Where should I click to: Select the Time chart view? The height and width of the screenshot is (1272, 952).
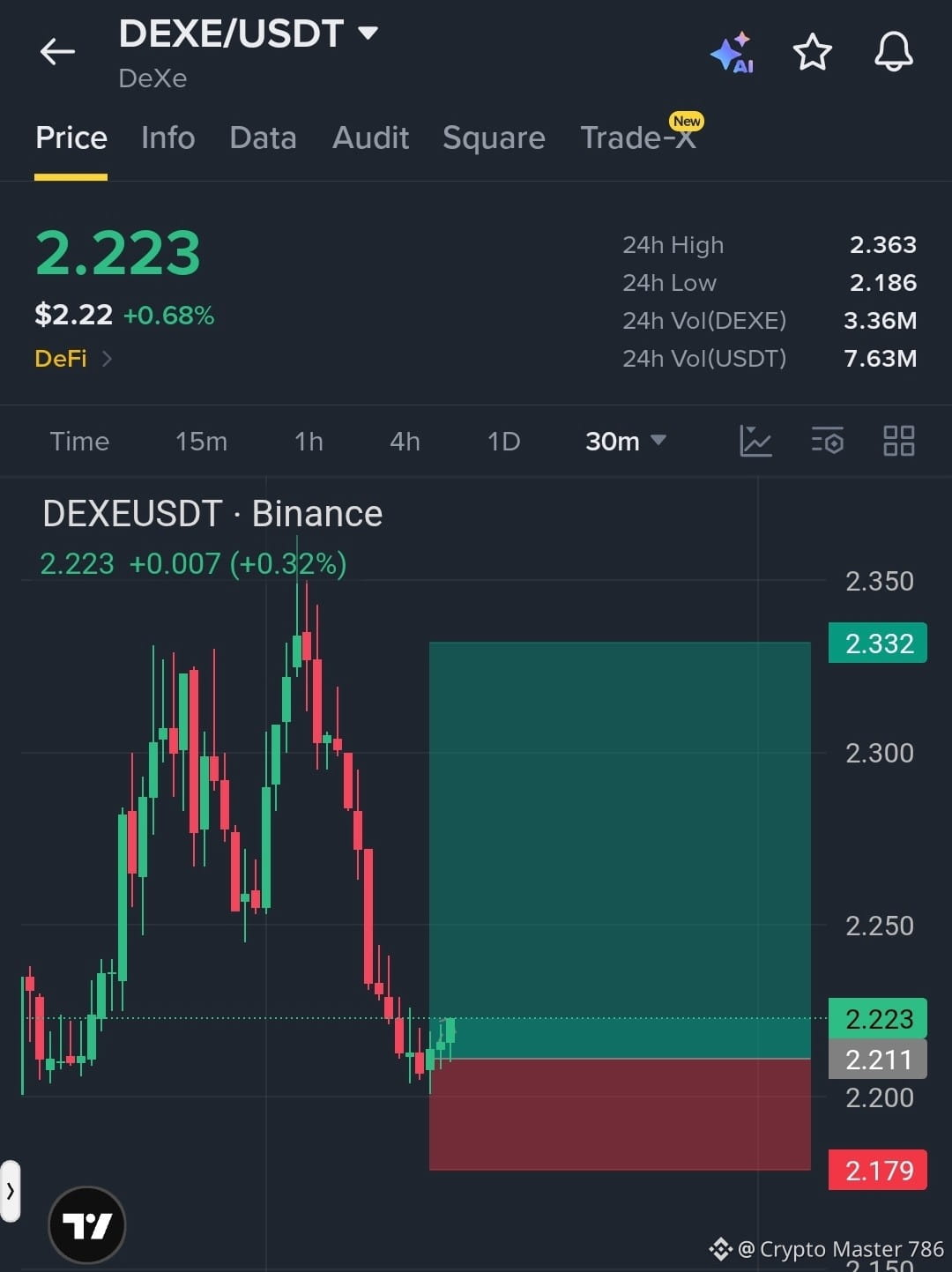click(79, 441)
